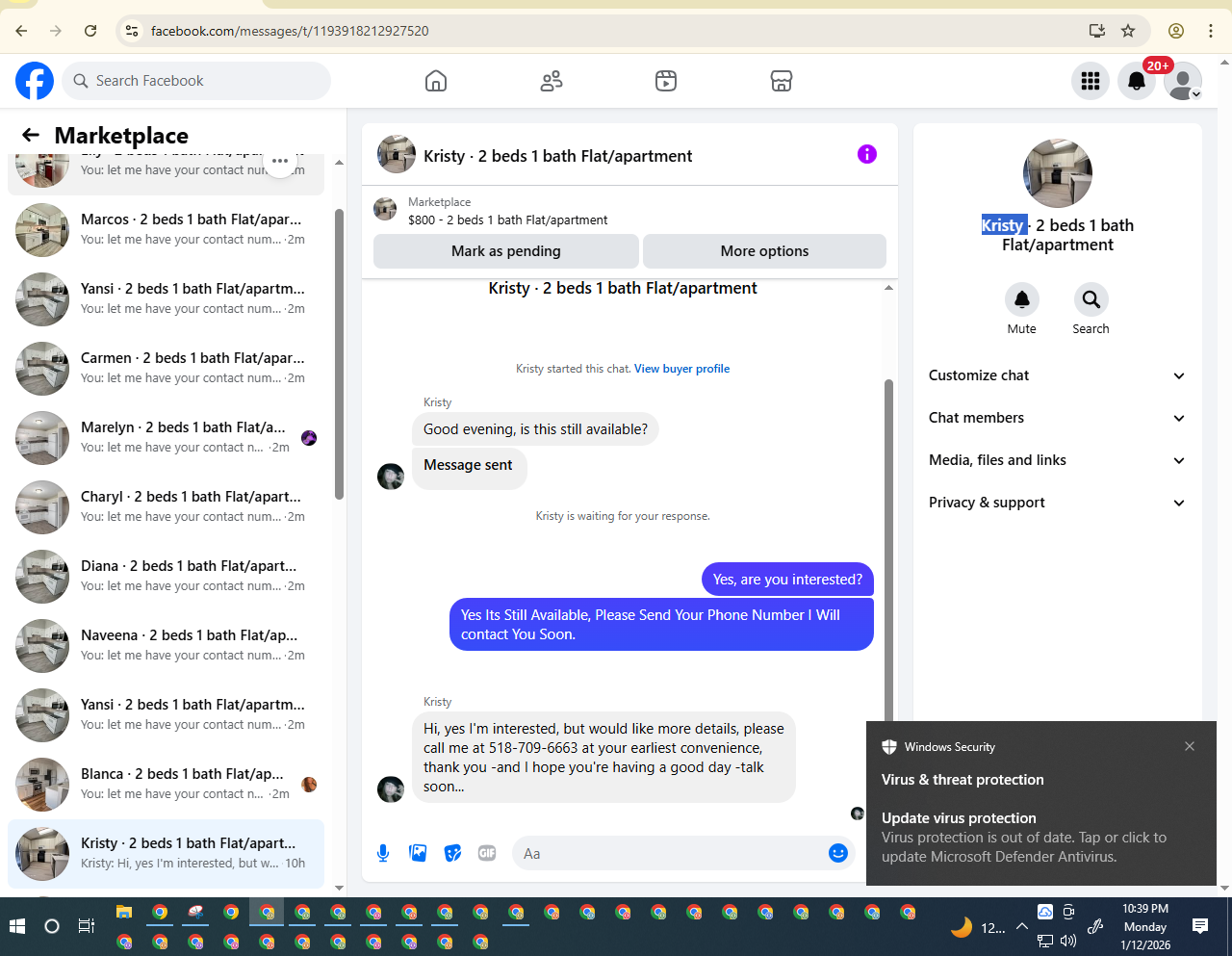This screenshot has width=1232, height=956.
Task: Go back using the Marketplace arrow
Action: 31,135
